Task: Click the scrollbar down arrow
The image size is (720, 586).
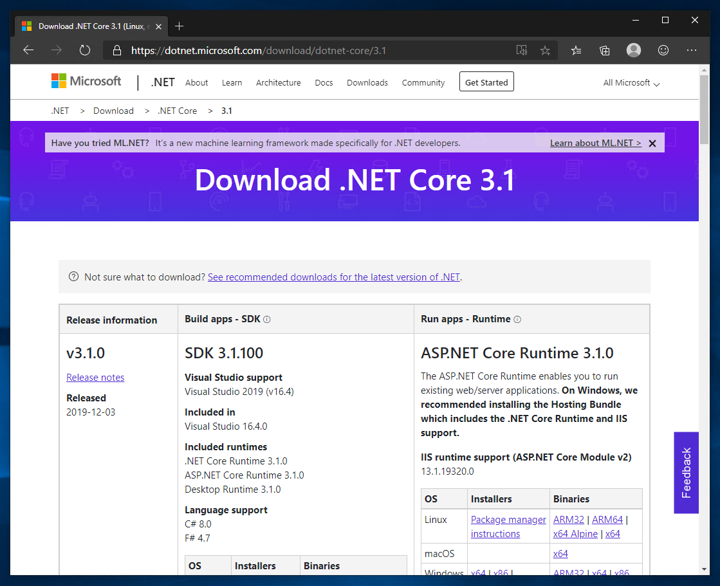Action: [x=704, y=569]
